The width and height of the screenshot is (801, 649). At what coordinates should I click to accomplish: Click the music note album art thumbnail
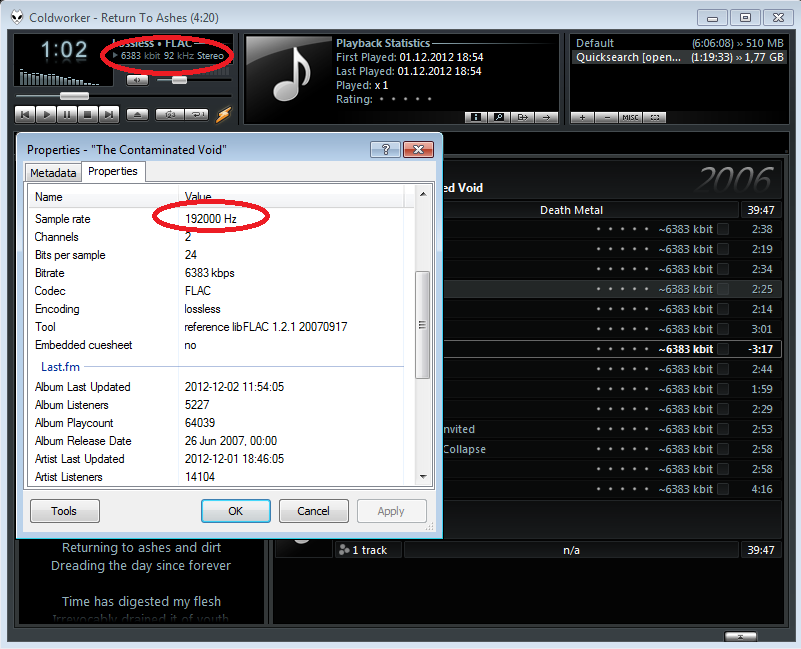[289, 79]
